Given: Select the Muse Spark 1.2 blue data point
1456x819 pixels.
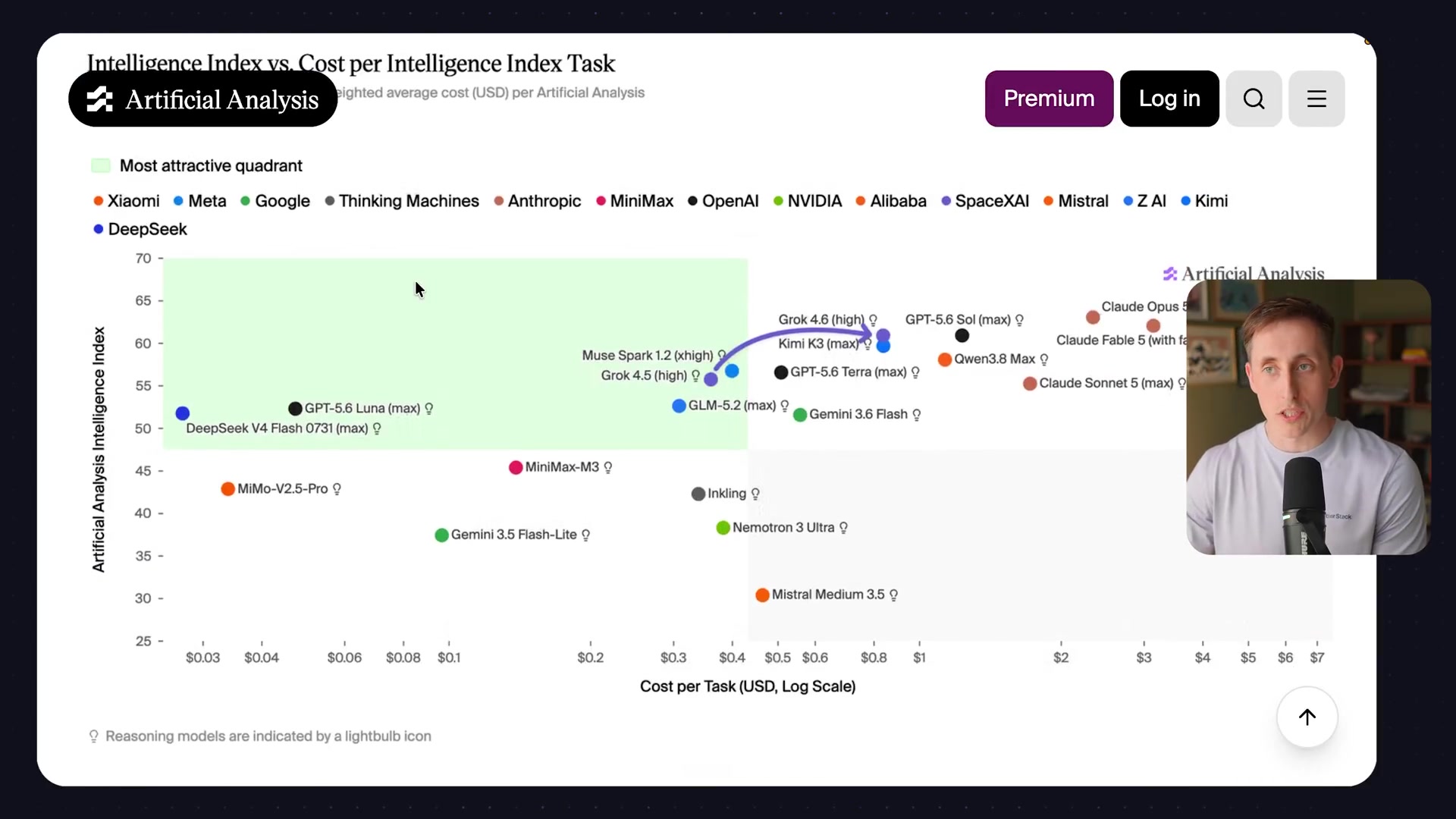Looking at the screenshot, I should click(x=732, y=371).
